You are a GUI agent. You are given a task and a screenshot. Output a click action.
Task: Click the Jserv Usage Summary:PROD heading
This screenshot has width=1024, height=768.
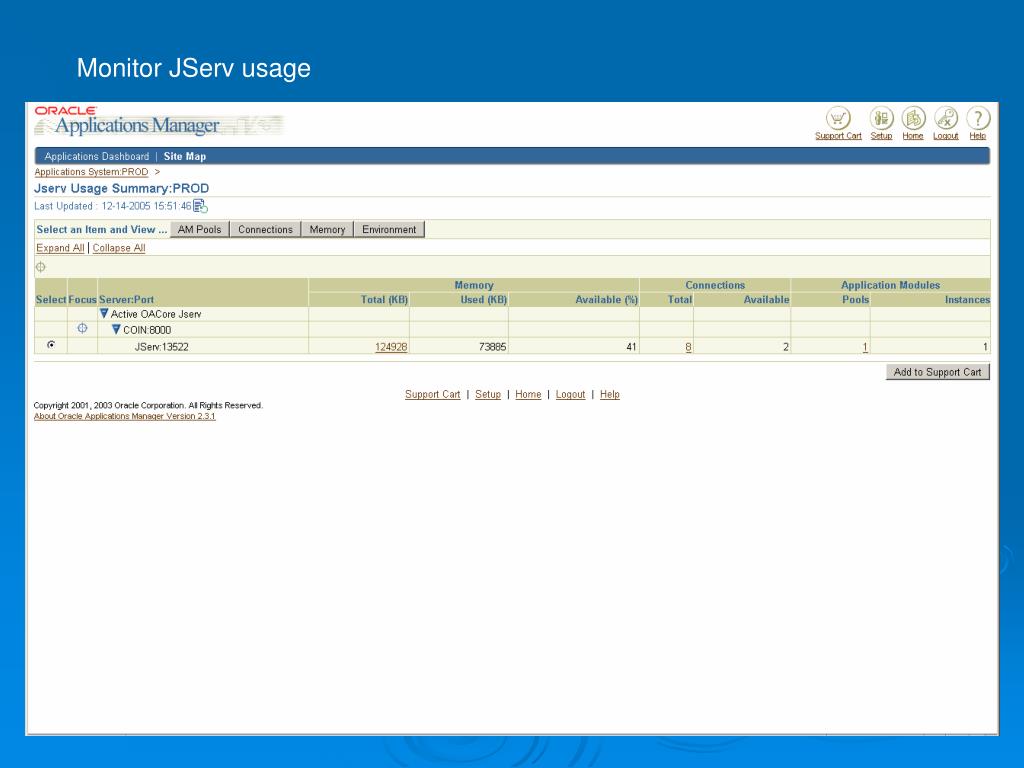point(121,188)
